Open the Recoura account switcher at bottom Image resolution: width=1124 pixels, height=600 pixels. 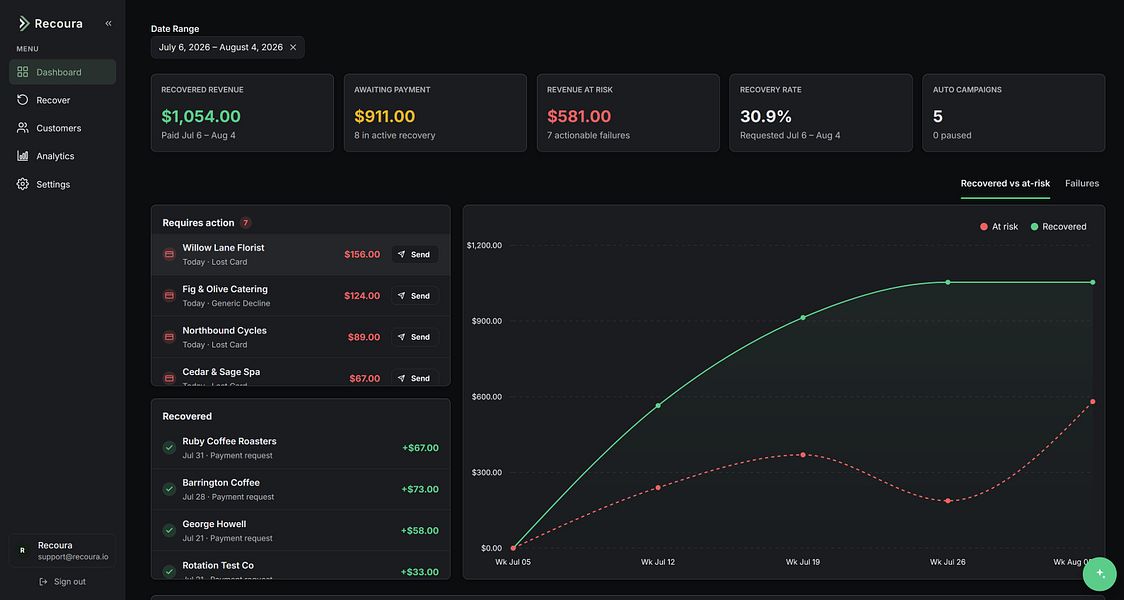[x=62, y=551]
